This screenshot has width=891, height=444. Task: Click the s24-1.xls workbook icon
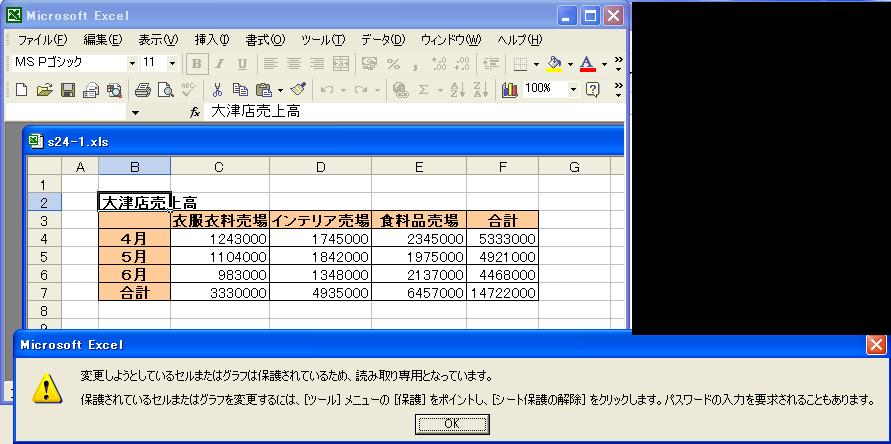36,140
